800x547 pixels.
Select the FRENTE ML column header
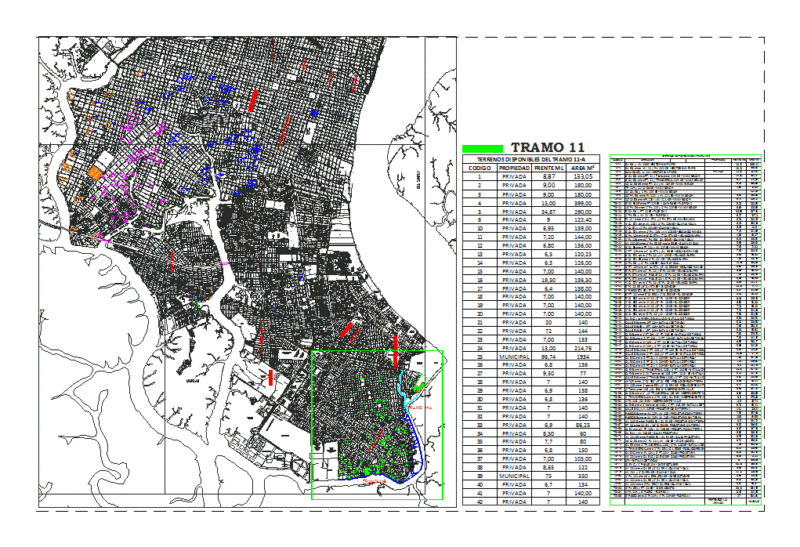548,168
